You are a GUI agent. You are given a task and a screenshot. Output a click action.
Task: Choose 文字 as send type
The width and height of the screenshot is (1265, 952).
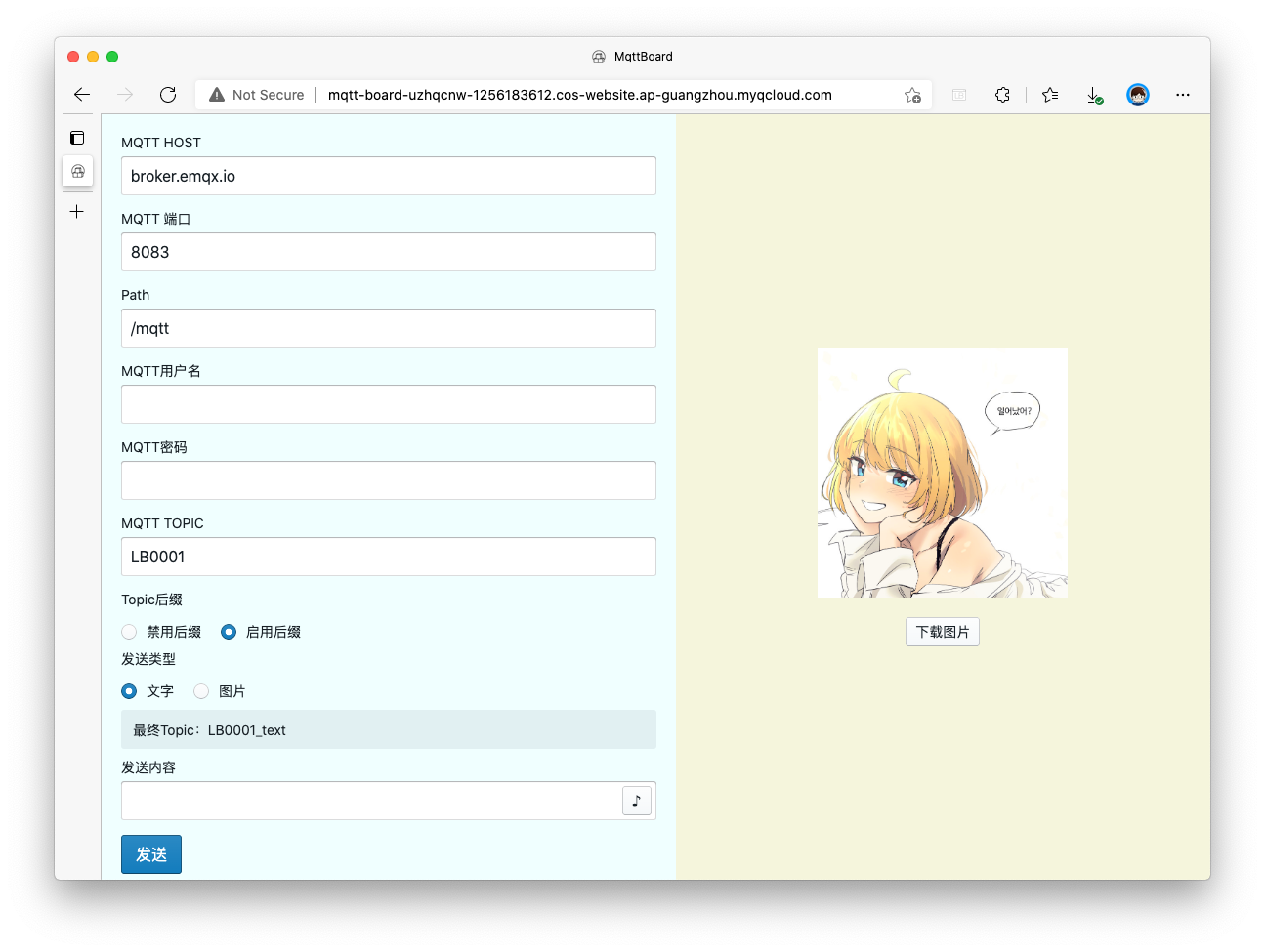pyautogui.click(x=129, y=691)
